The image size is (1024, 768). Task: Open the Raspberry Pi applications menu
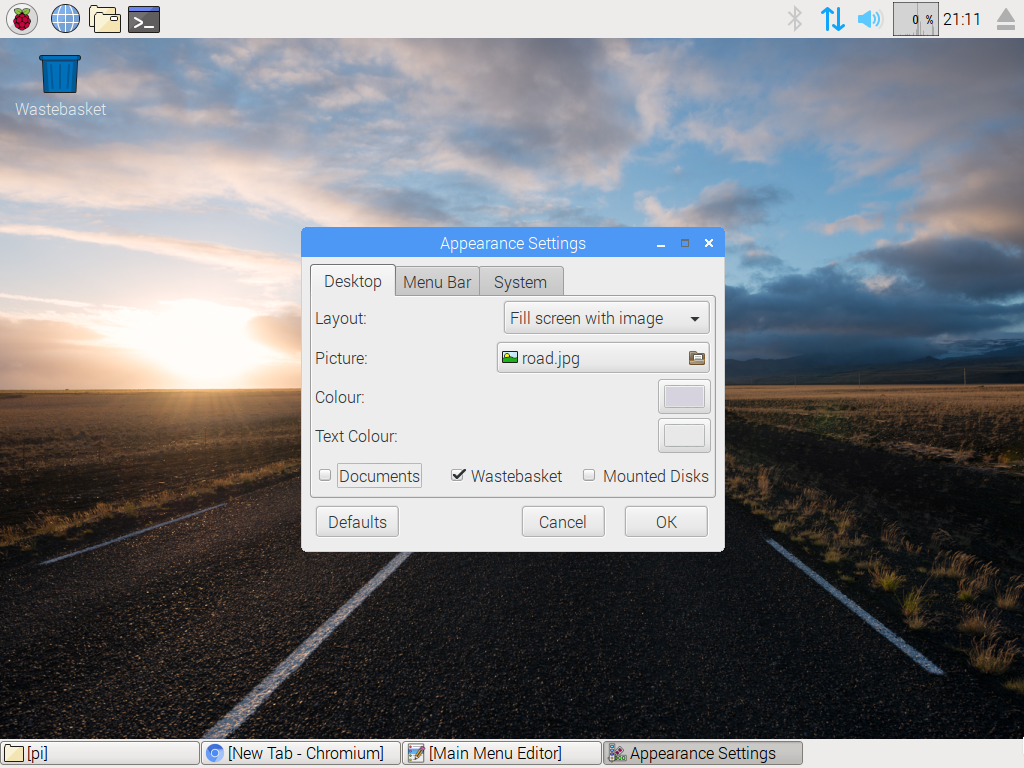point(21,19)
